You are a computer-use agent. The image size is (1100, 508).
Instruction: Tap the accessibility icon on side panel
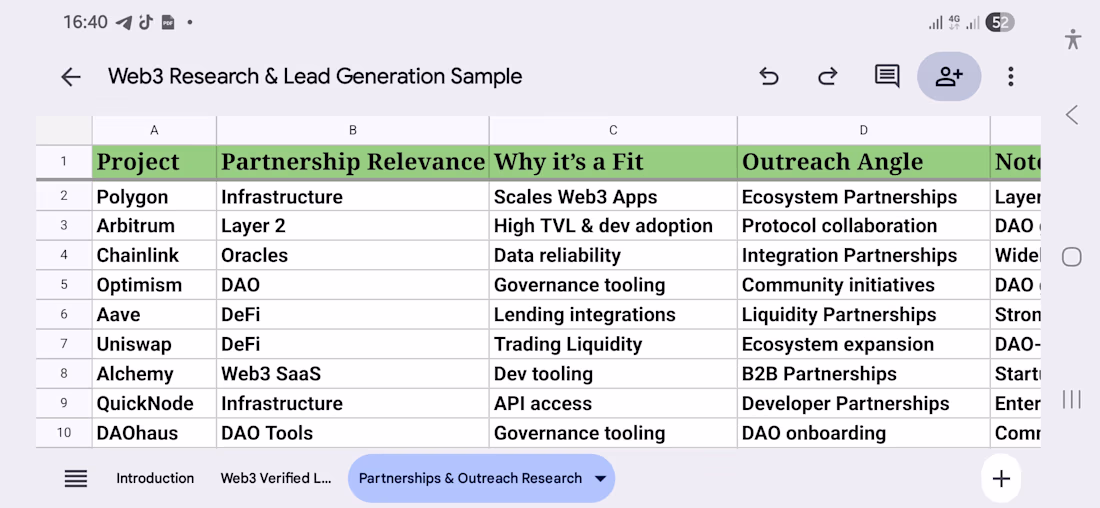(x=1073, y=40)
